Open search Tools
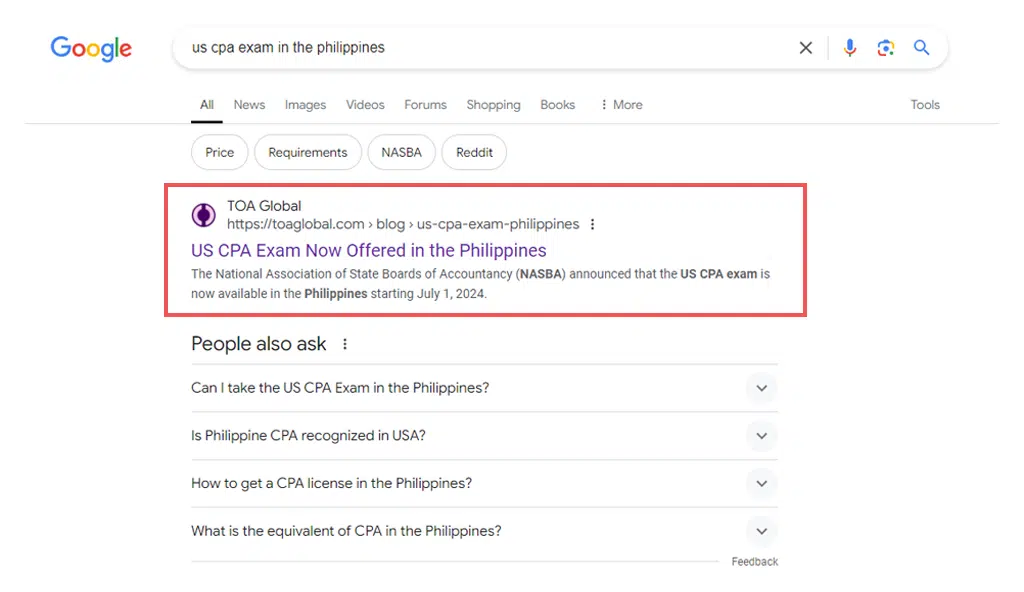The image size is (1024, 592). pyautogui.click(x=925, y=104)
